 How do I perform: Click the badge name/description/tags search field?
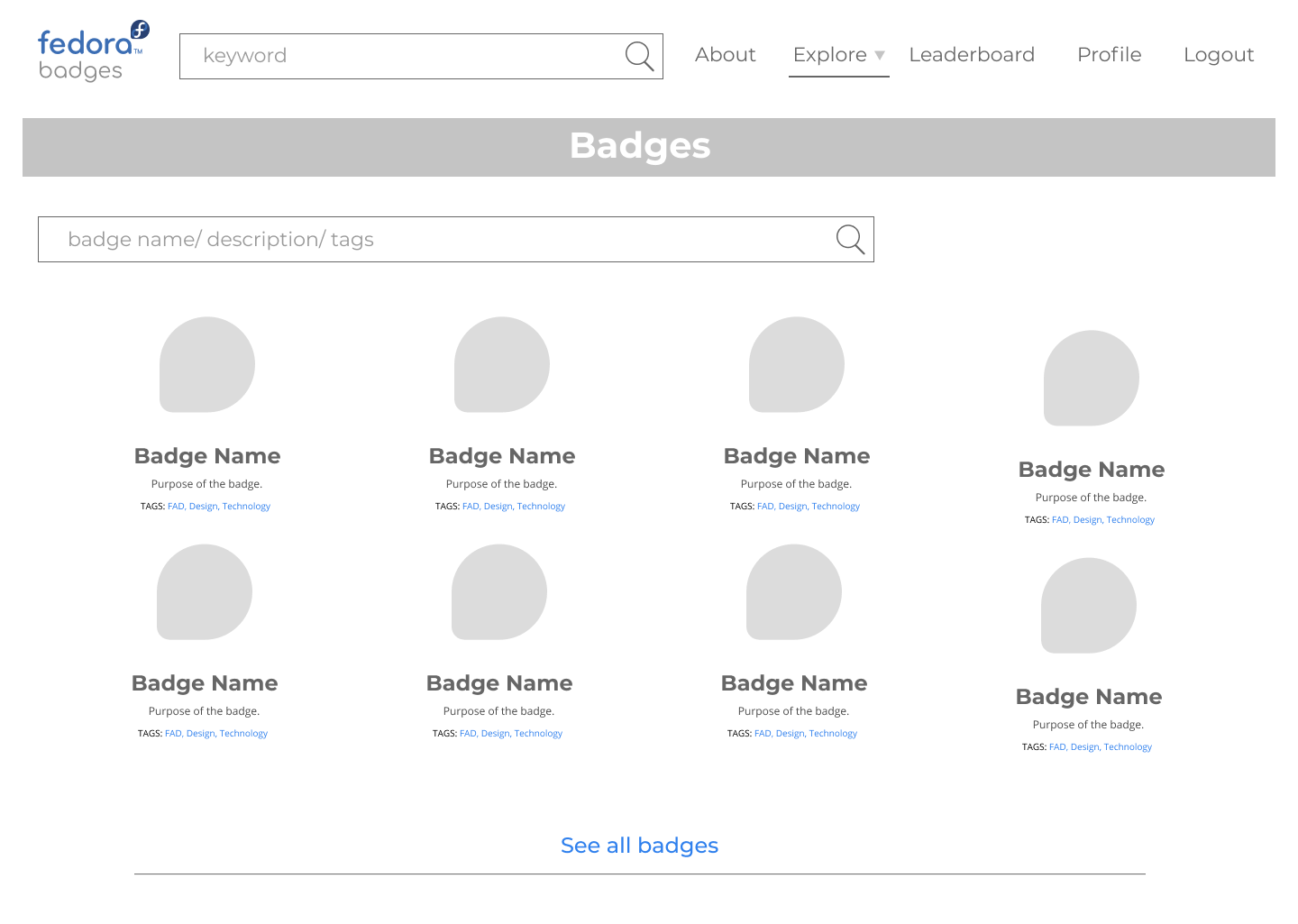[456, 240]
